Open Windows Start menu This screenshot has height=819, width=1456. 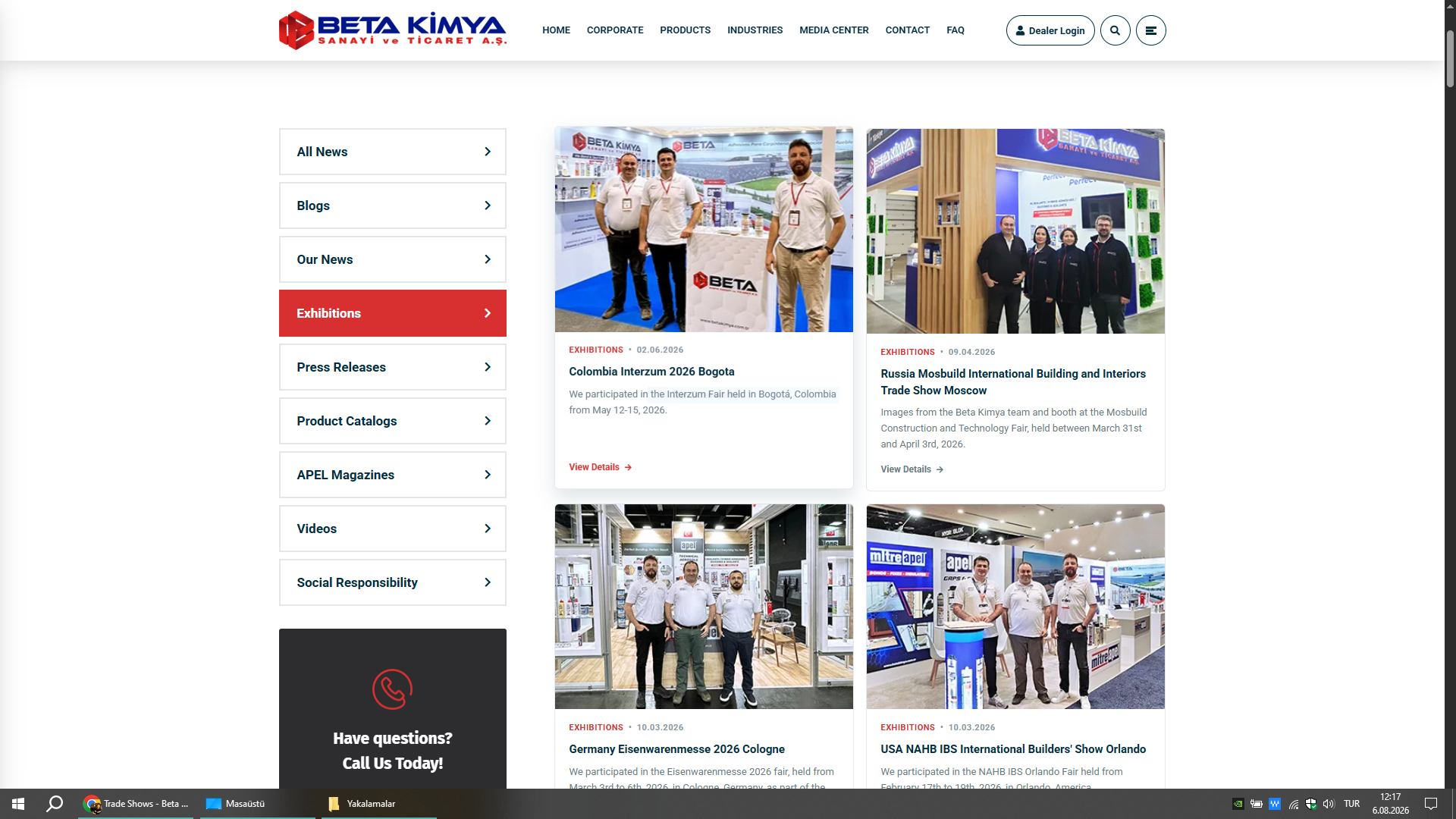pyautogui.click(x=18, y=804)
